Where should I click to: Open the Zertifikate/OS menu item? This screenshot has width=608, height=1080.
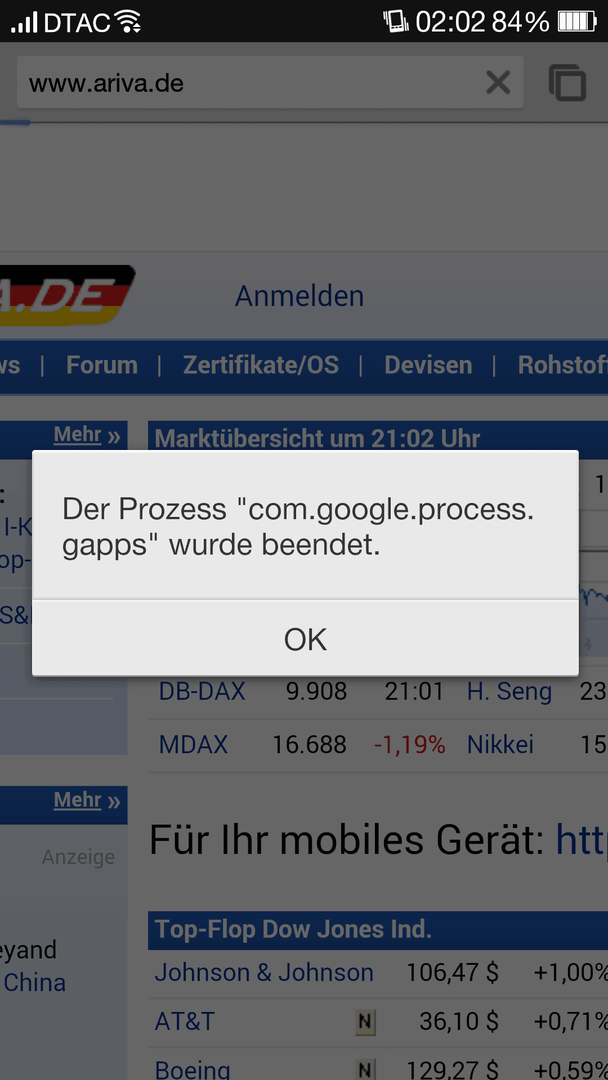[261, 365]
